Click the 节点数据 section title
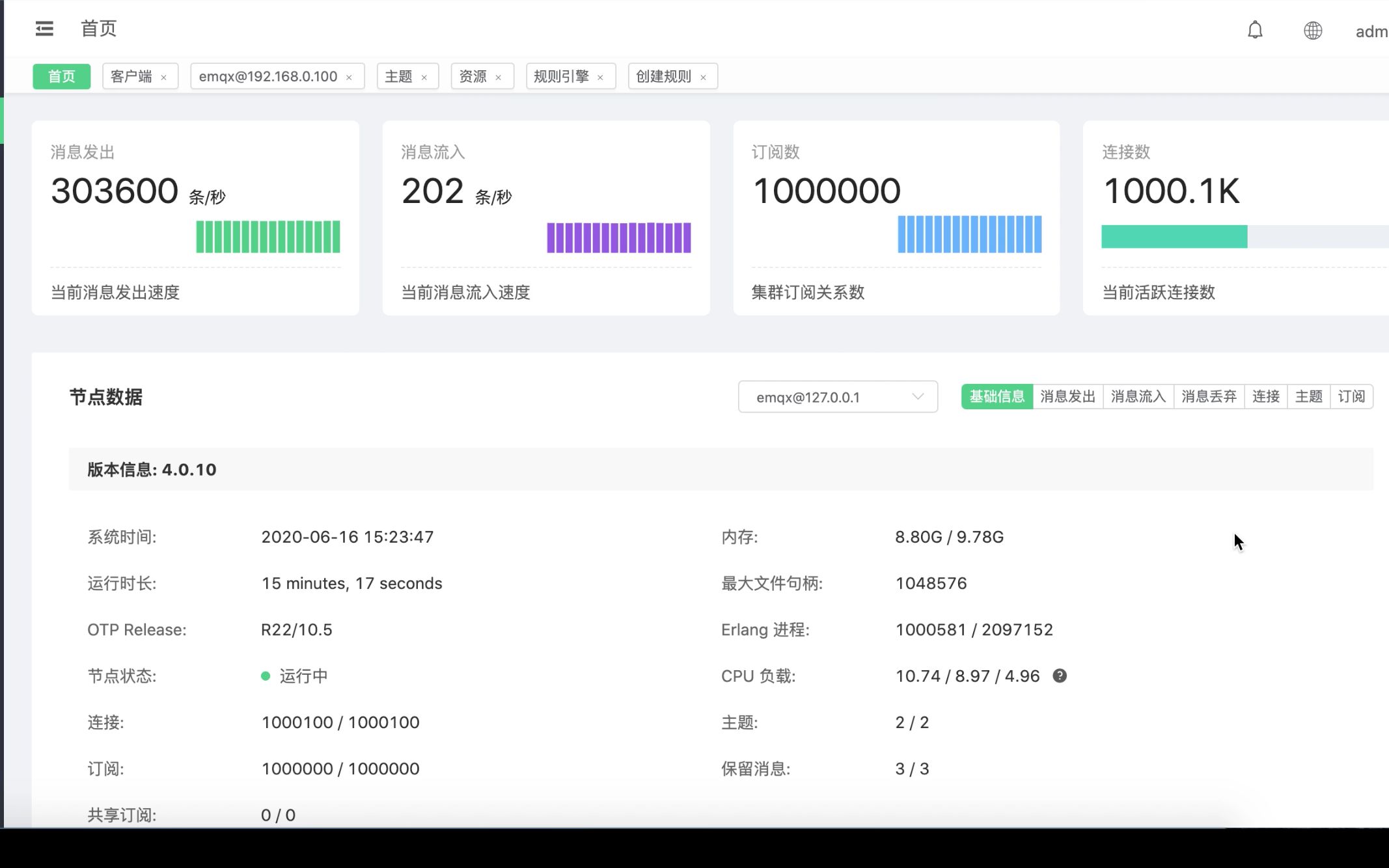The width and height of the screenshot is (1389, 868). point(106,397)
